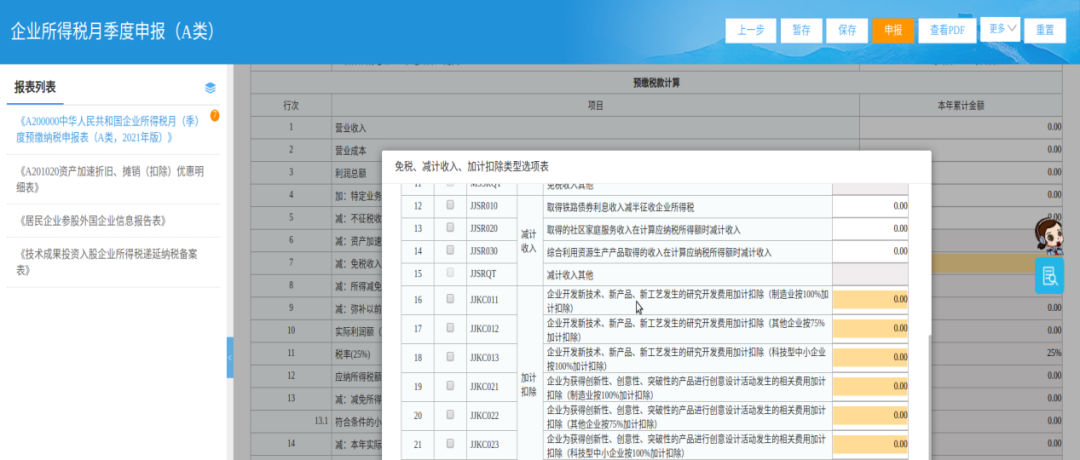Open the cartoon assistant avatar
Viewport: 1080px width, 460px height.
[x=1048, y=237]
